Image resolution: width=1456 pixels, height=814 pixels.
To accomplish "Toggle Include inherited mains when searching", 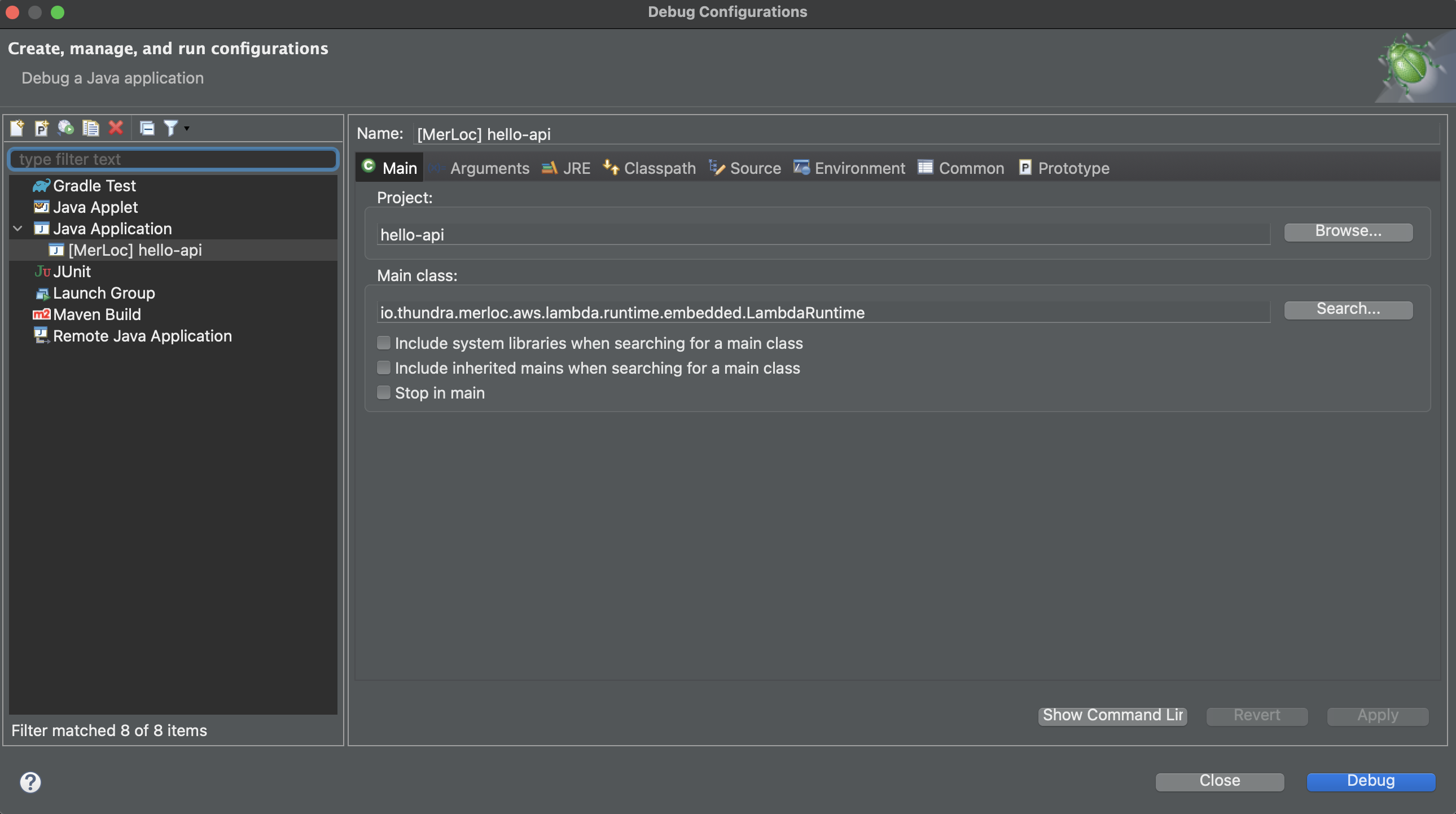I will pos(382,368).
